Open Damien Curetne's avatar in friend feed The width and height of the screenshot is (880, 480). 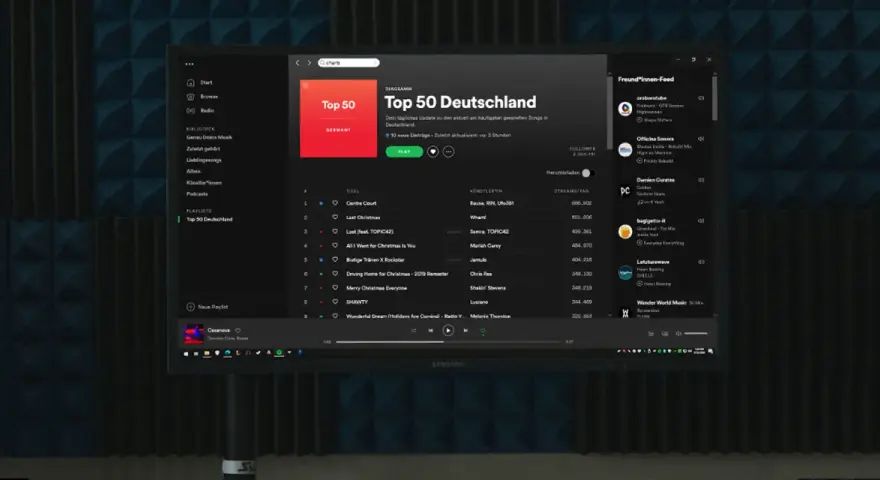(625, 190)
